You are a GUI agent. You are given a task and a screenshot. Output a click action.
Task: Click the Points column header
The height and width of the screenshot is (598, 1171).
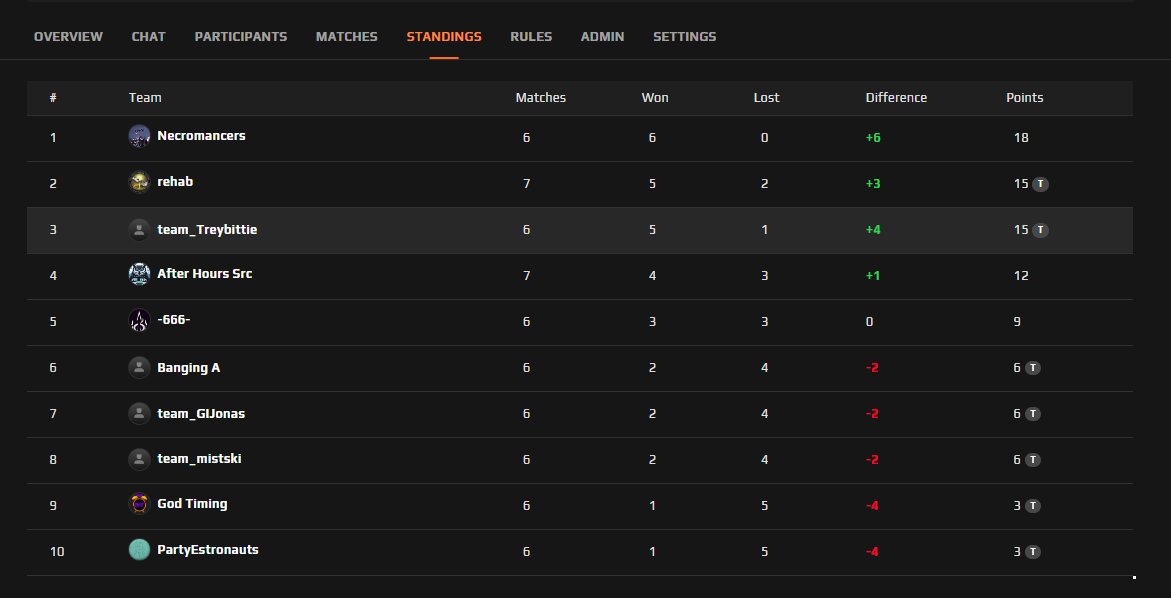pos(1024,97)
